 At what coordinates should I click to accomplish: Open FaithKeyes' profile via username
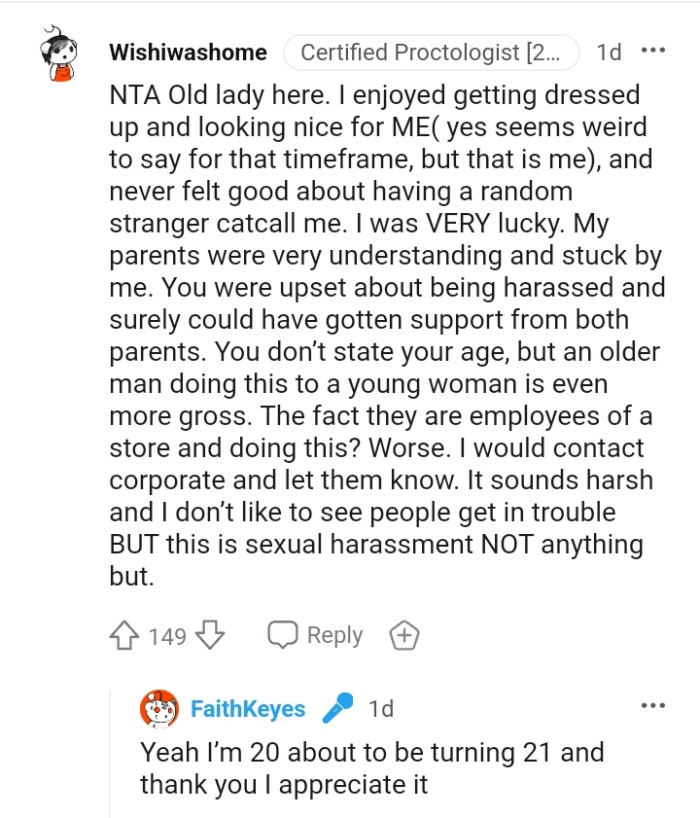[x=250, y=706]
